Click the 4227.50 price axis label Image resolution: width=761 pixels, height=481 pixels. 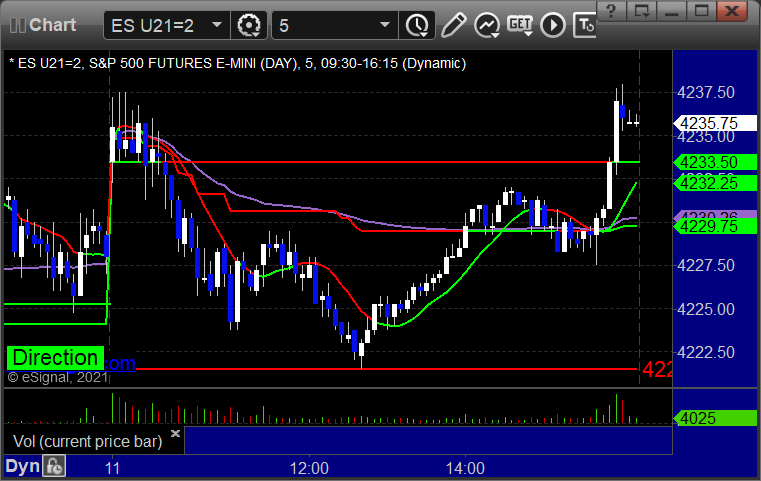[x=706, y=265]
